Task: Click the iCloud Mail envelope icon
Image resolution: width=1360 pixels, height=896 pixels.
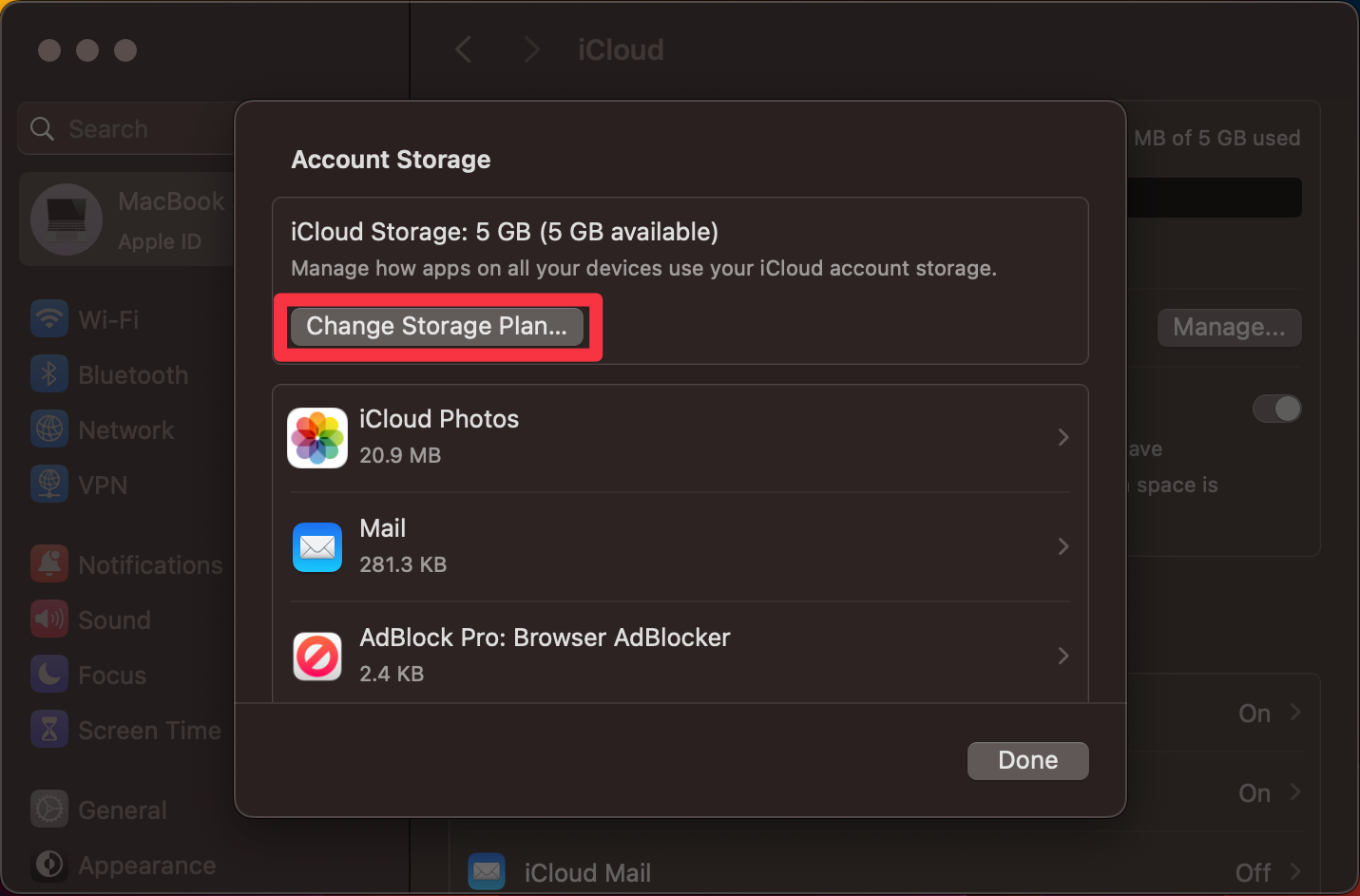Action: [x=487, y=871]
